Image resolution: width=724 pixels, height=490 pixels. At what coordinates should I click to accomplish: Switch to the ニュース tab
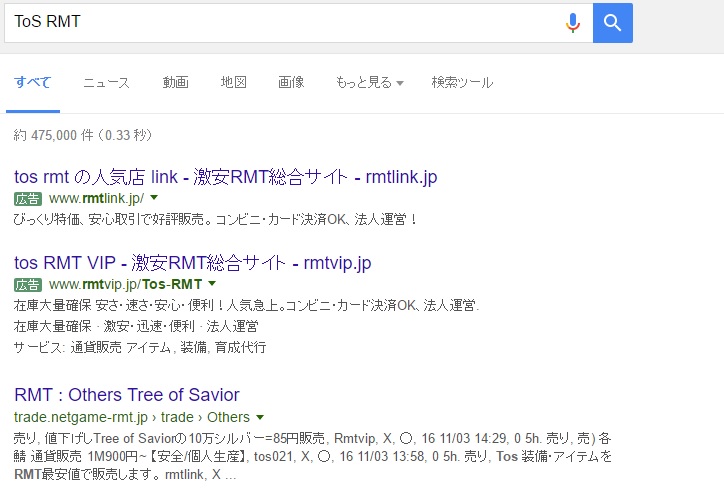pyautogui.click(x=107, y=82)
